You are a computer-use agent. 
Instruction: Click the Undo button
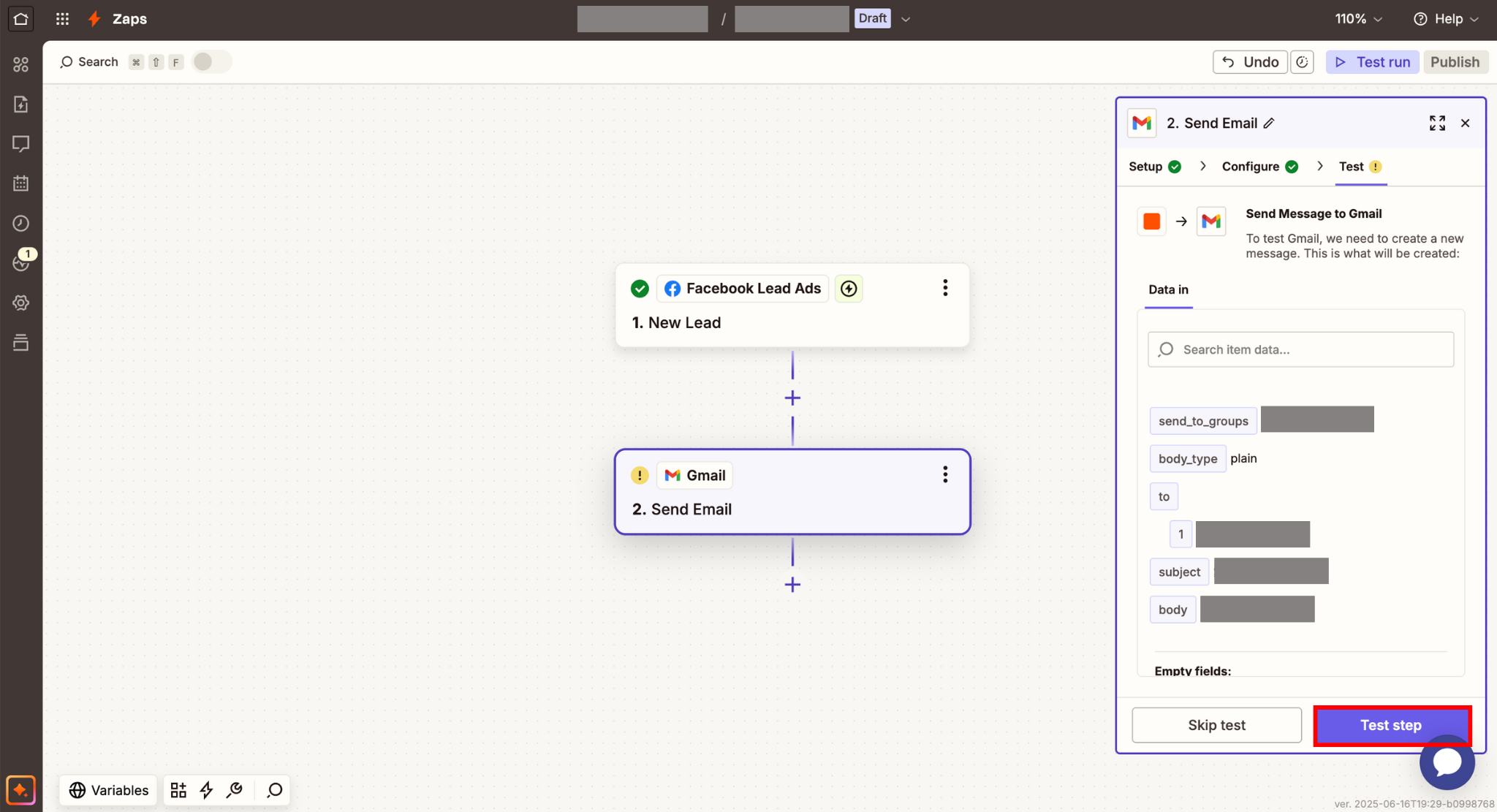click(1250, 62)
